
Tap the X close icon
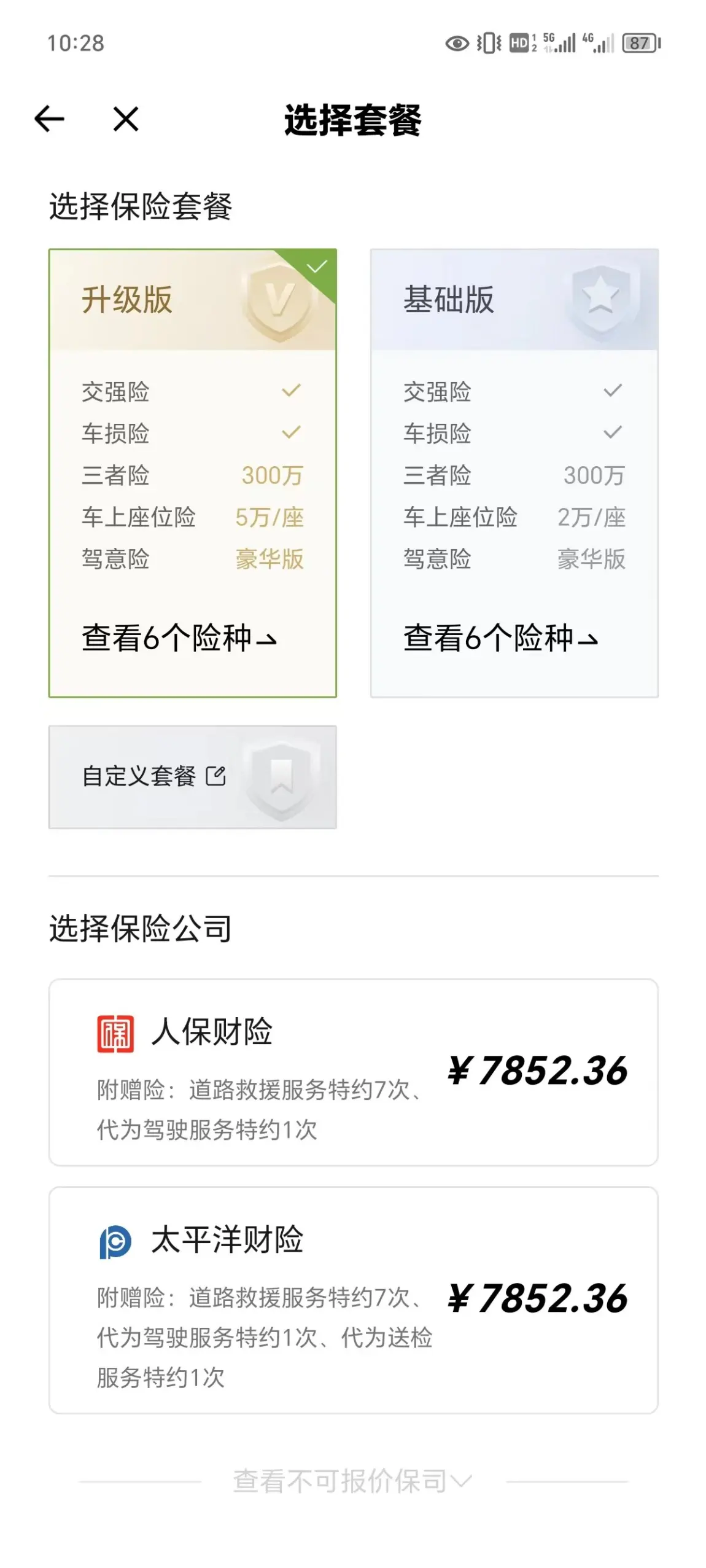(x=126, y=119)
